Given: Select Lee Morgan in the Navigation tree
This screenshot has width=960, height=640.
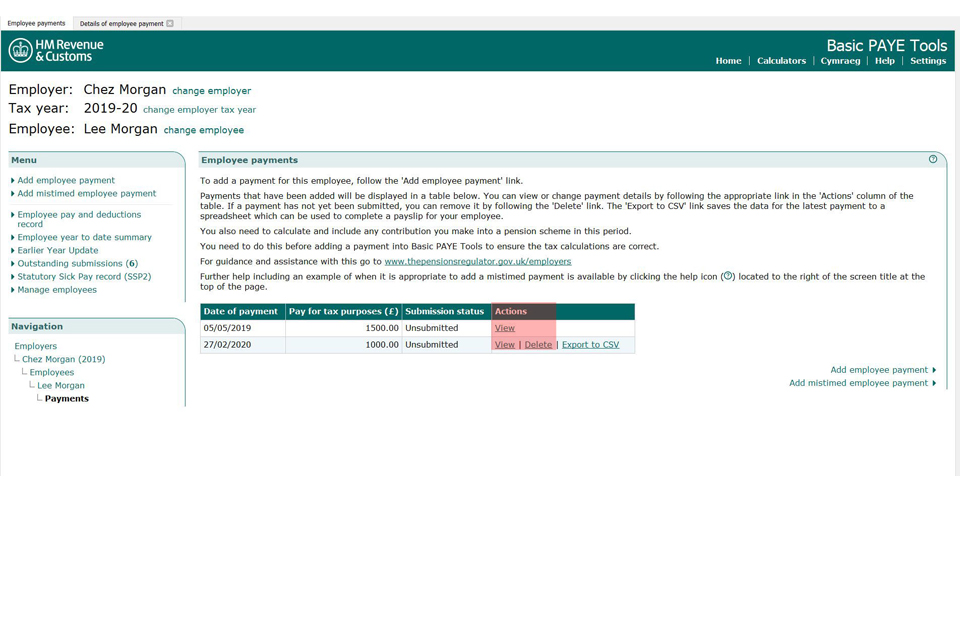Looking at the screenshot, I should 61,385.
